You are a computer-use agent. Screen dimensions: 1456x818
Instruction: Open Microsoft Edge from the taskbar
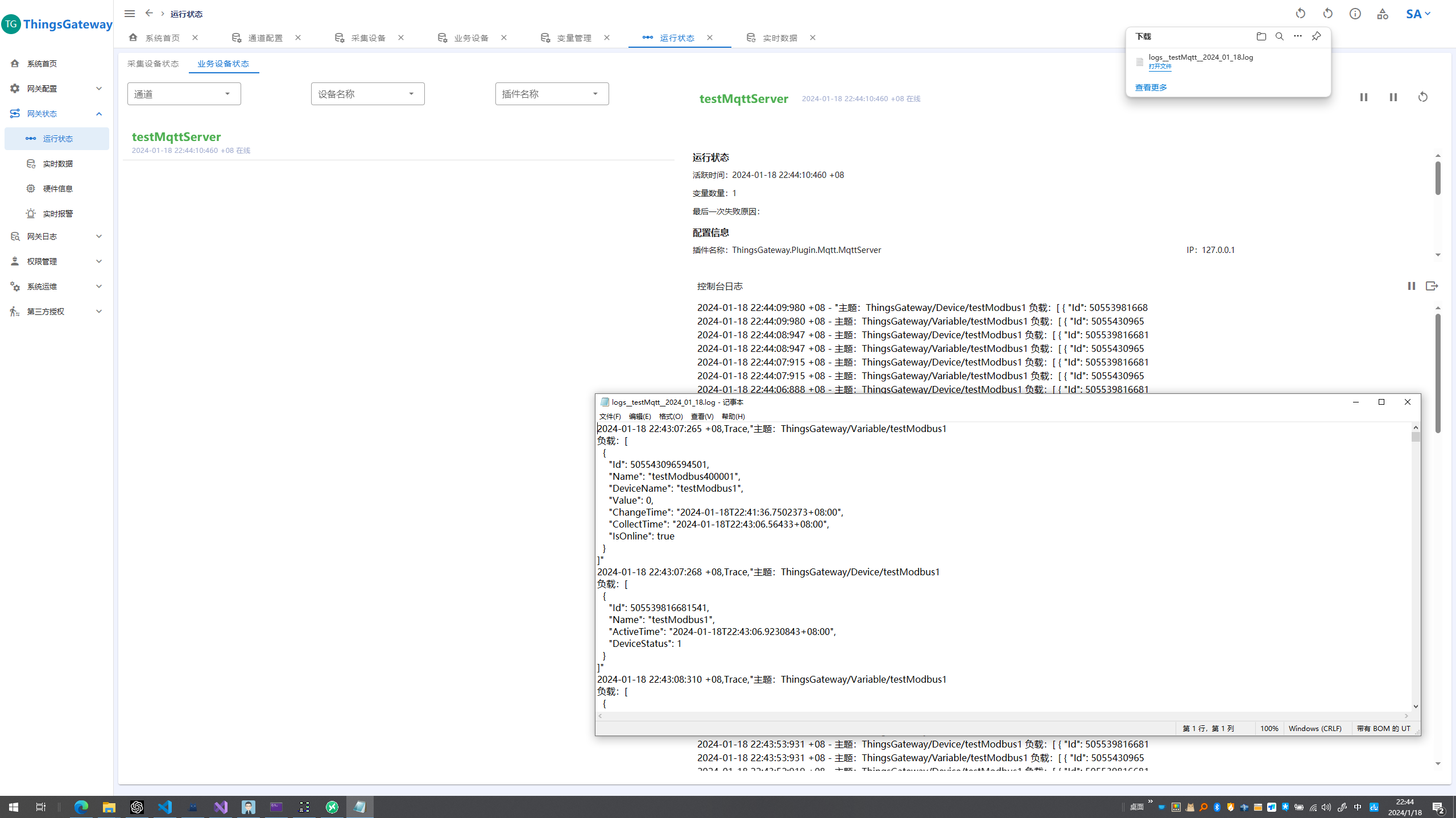tap(81, 807)
